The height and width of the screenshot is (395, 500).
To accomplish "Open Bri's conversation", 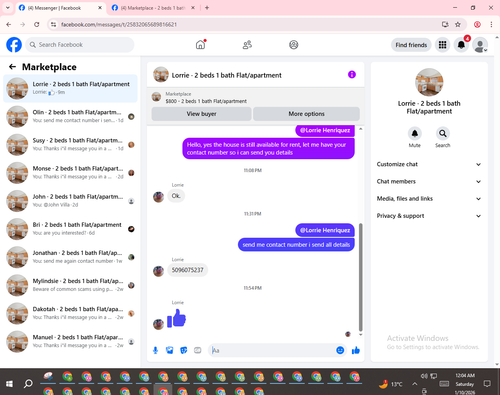I will [x=70, y=229].
